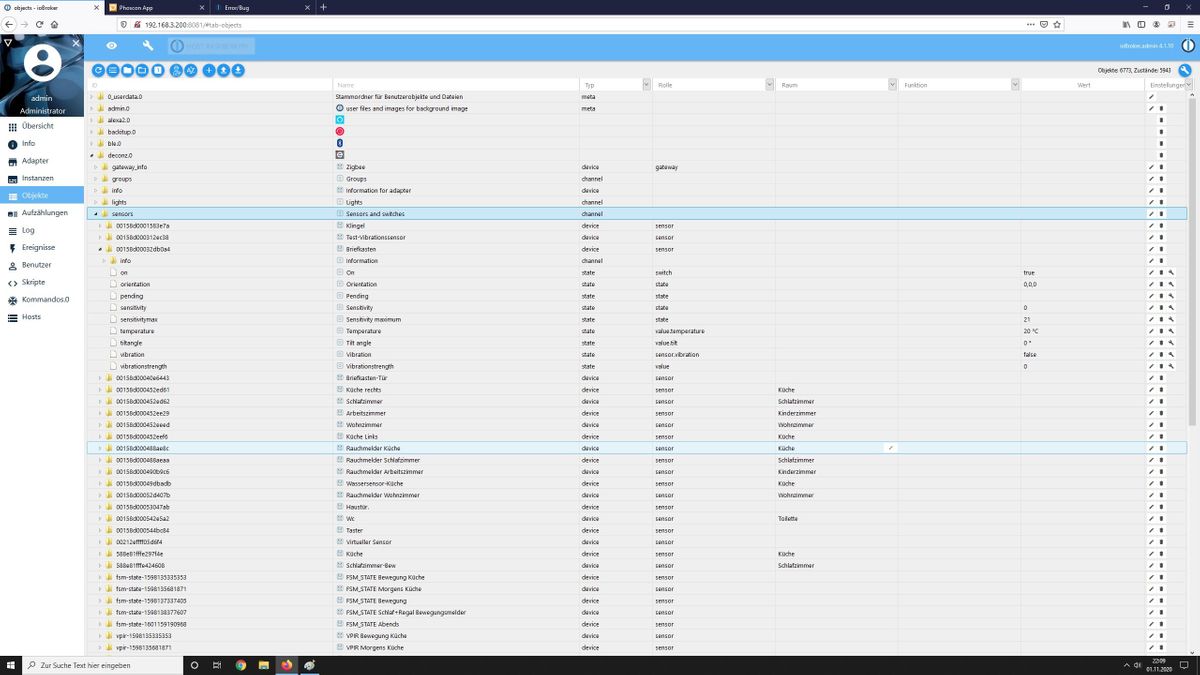Click the wrench custom settings icon for temperature row

click(x=1171, y=331)
